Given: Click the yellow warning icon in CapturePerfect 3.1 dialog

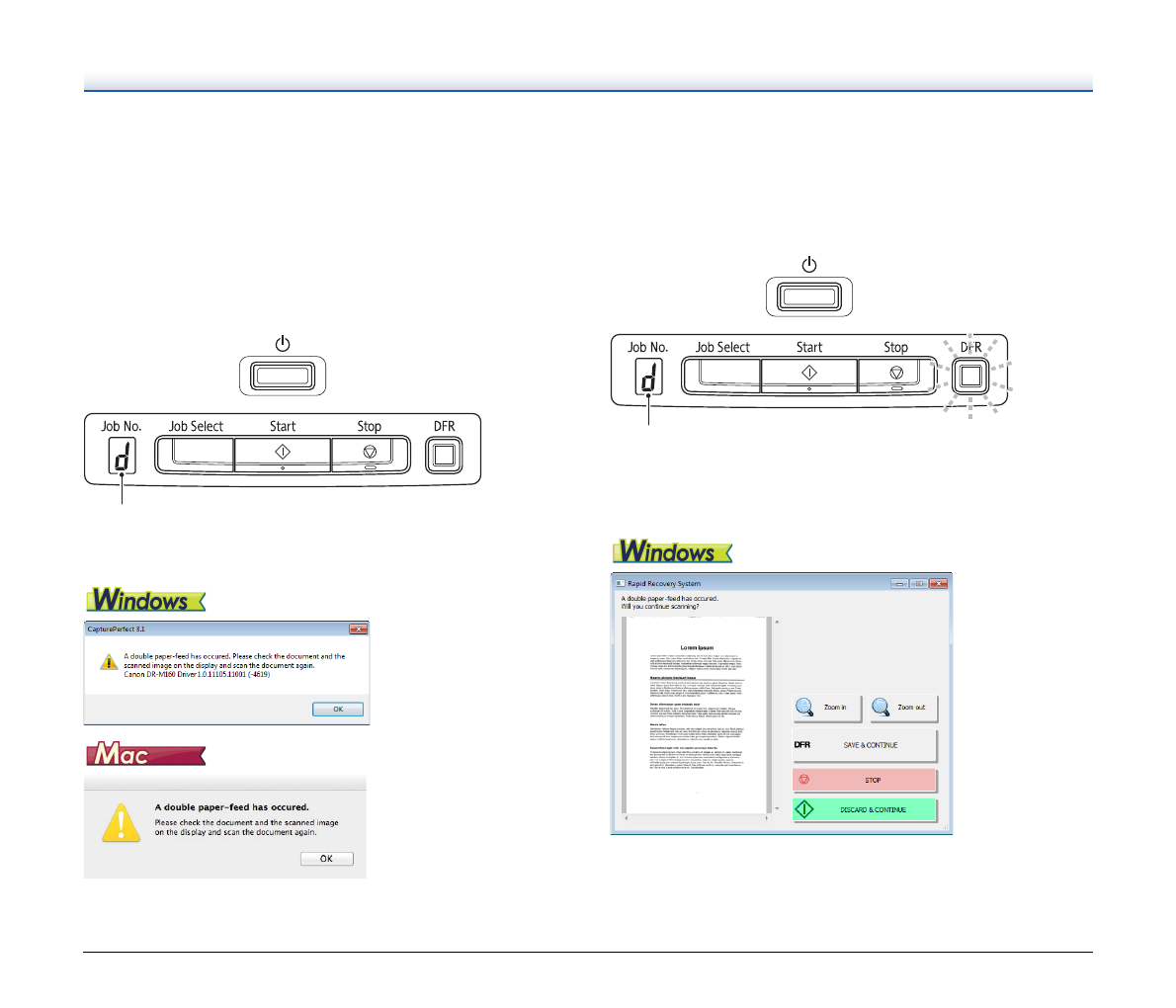Looking at the screenshot, I should coord(109,662).
